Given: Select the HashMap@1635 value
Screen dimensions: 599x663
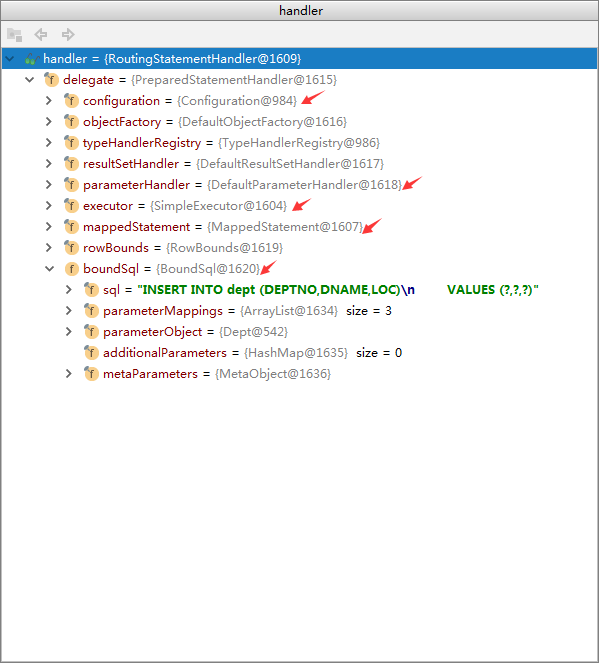Looking at the screenshot, I should pyautogui.click(x=296, y=353).
